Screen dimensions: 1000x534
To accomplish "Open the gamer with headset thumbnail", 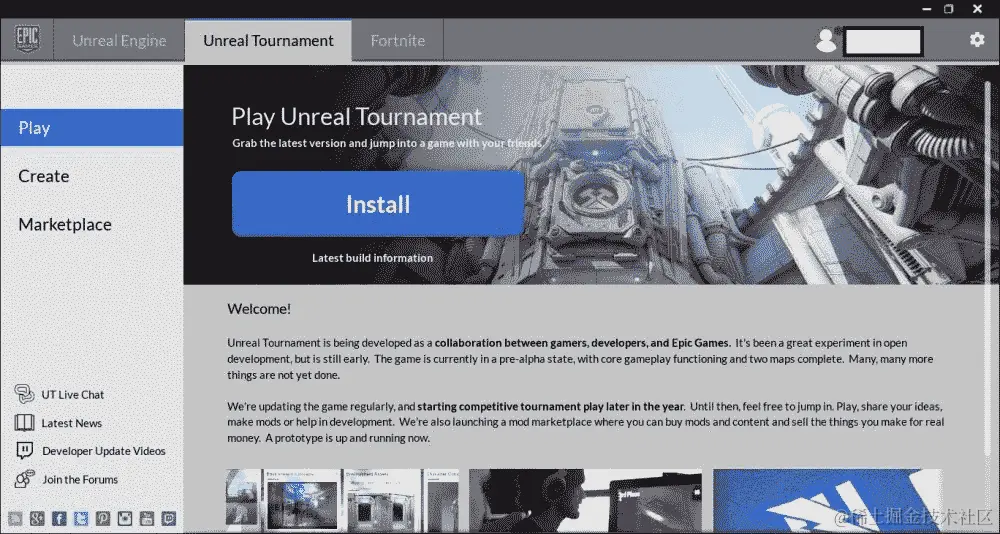I will [x=585, y=500].
